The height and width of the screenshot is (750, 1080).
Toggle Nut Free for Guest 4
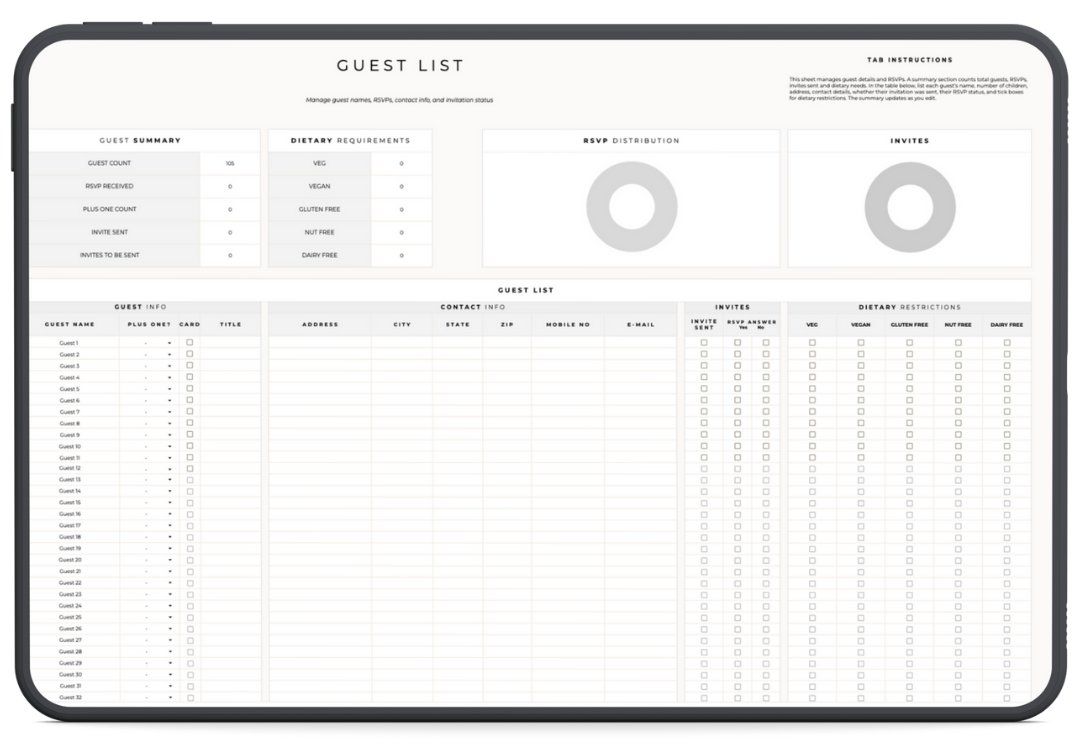(x=958, y=377)
